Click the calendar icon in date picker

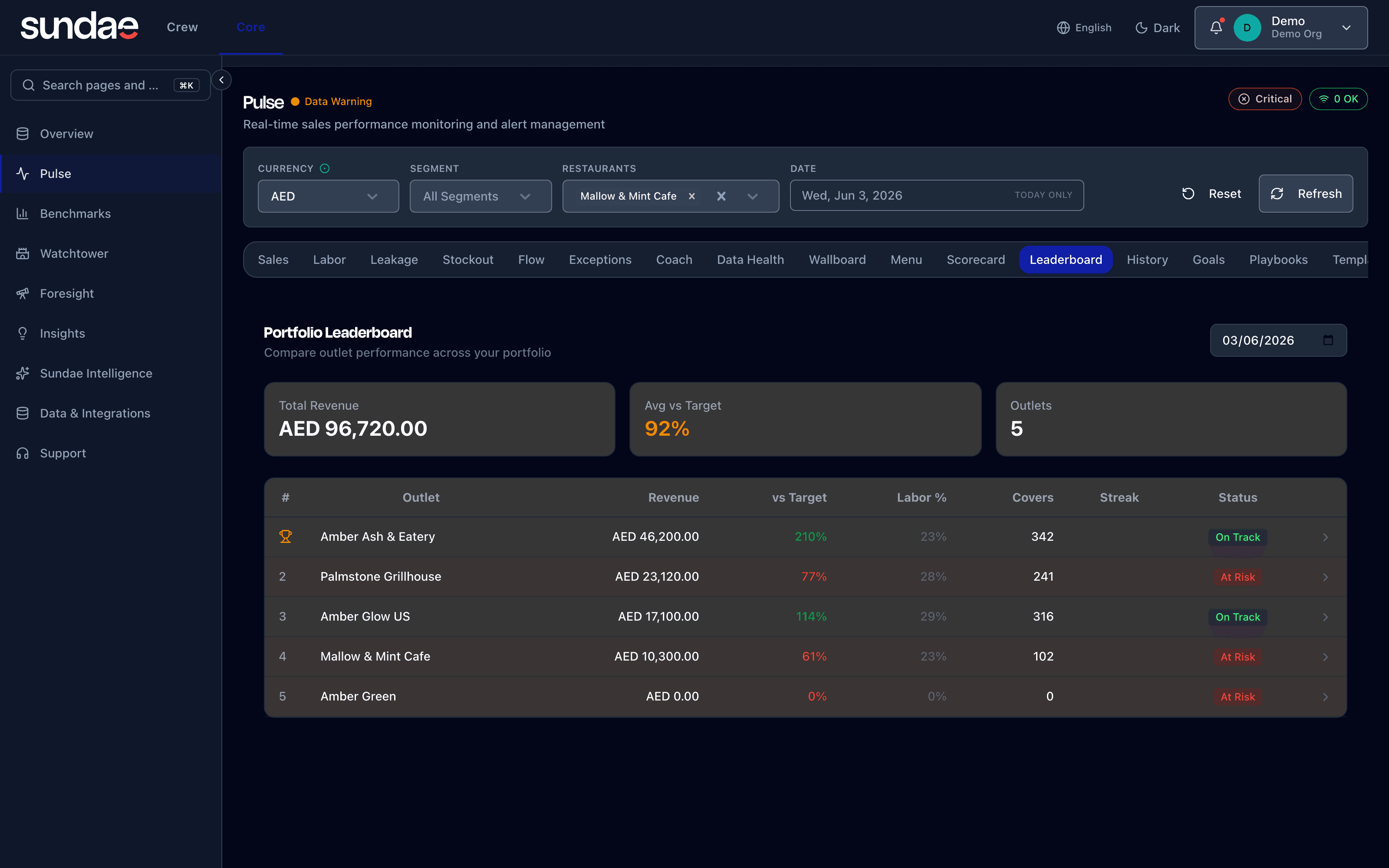tap(1328, 340)
